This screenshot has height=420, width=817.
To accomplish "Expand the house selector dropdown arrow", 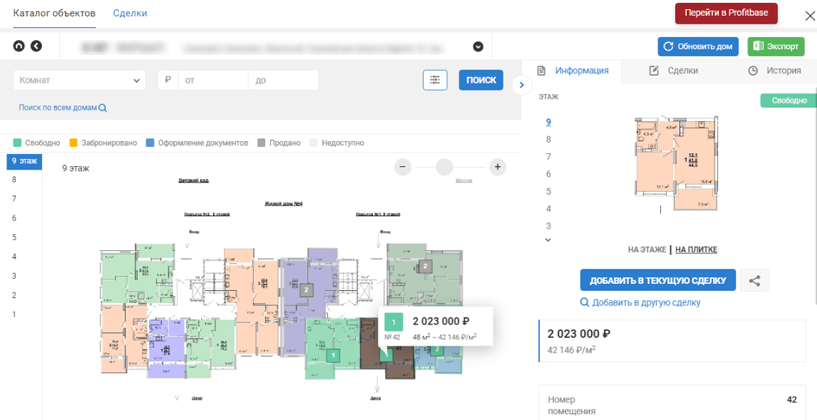I will coord(478,46).
